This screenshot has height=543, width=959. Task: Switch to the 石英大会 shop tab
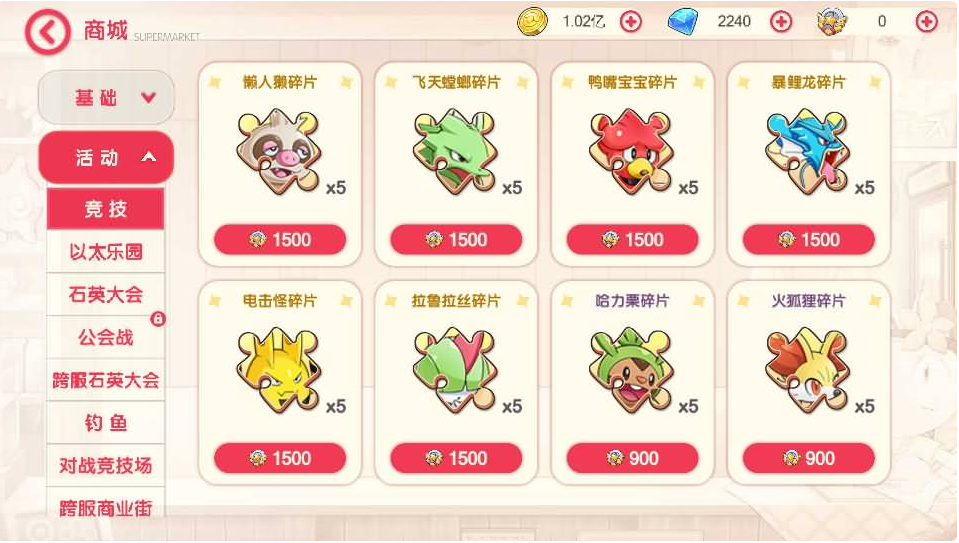[106, 295]
